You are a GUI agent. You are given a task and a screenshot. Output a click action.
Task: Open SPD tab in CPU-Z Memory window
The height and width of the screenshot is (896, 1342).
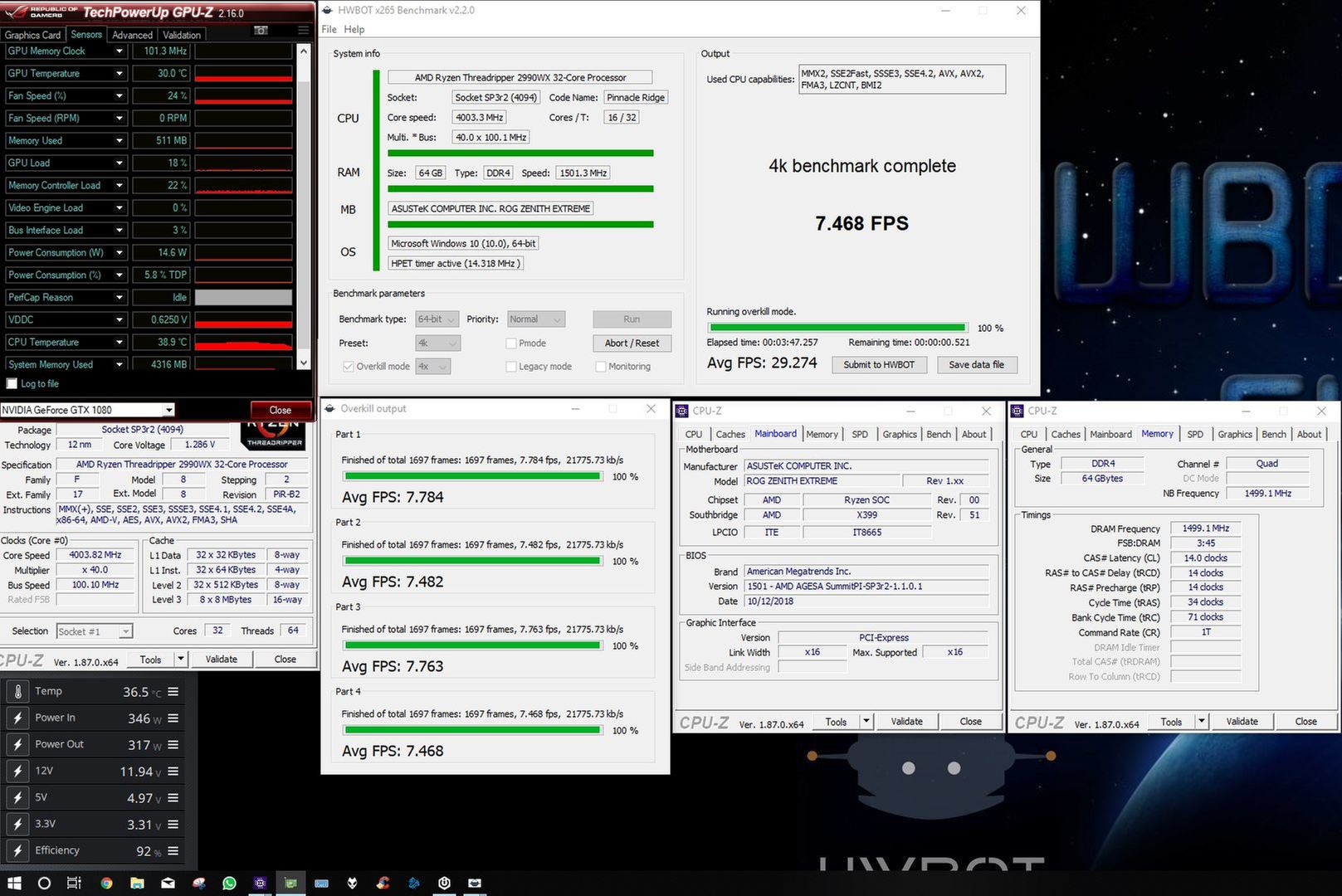1195,434
